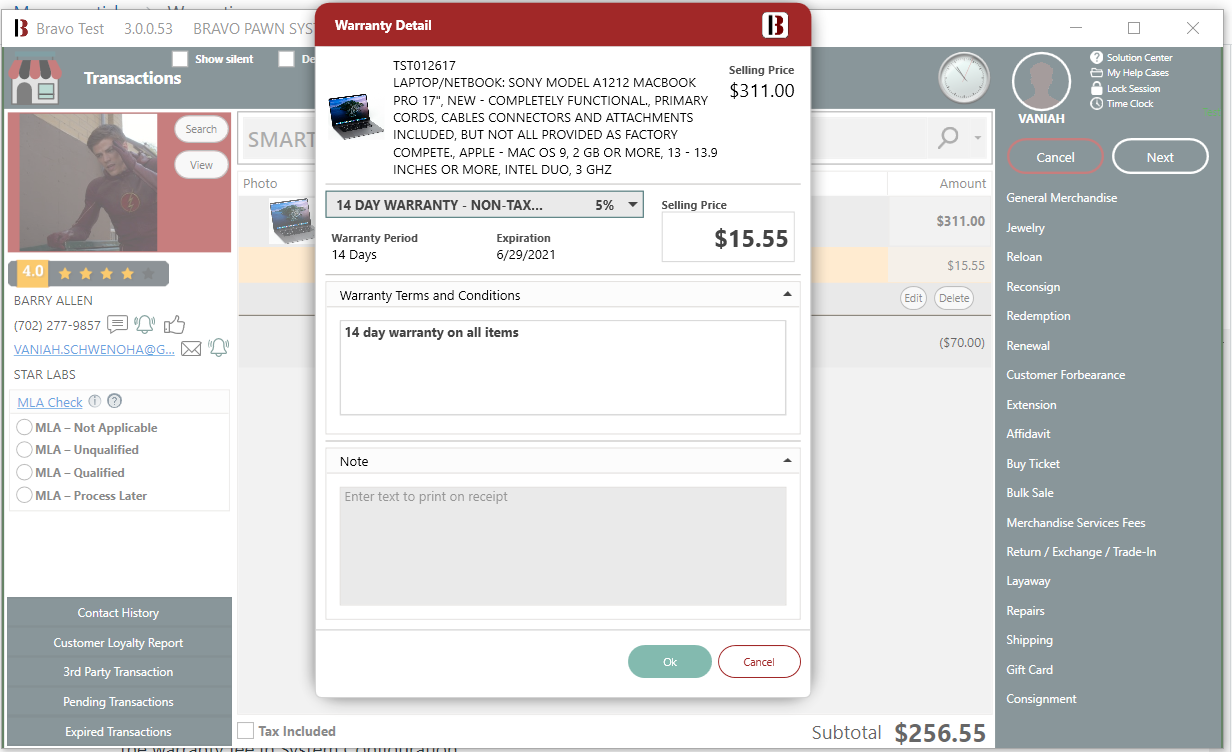Click the bell alert icon beside phone number
1232x752 pixels.
(145, 324)
